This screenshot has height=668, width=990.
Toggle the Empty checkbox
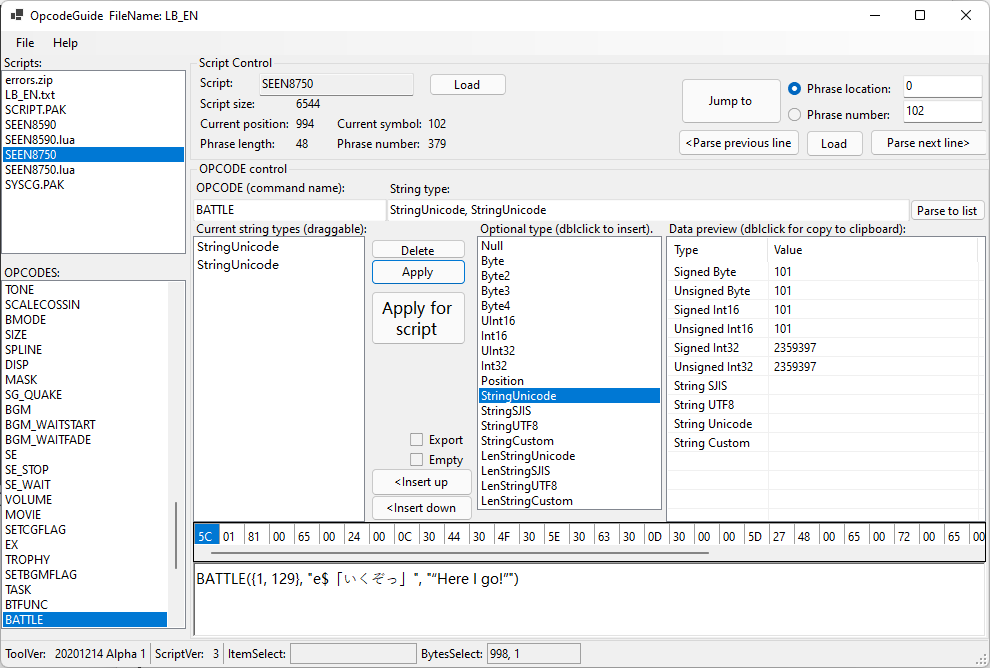point(416,459)
